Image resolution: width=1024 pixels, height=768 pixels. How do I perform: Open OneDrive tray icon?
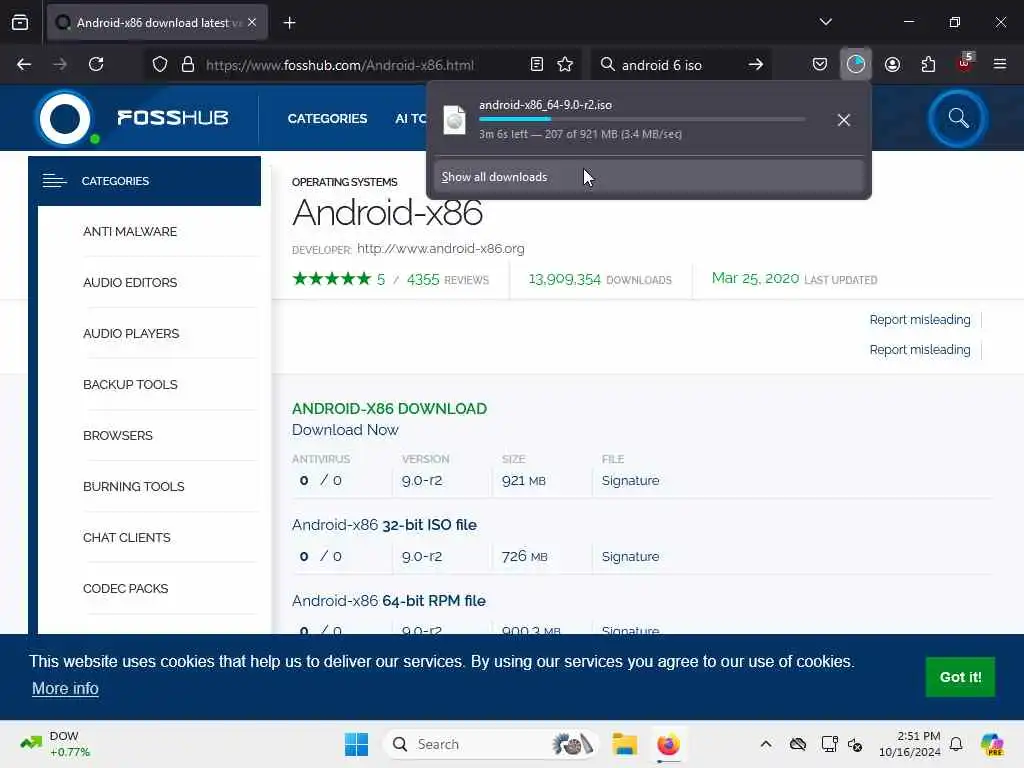point(797,744)
